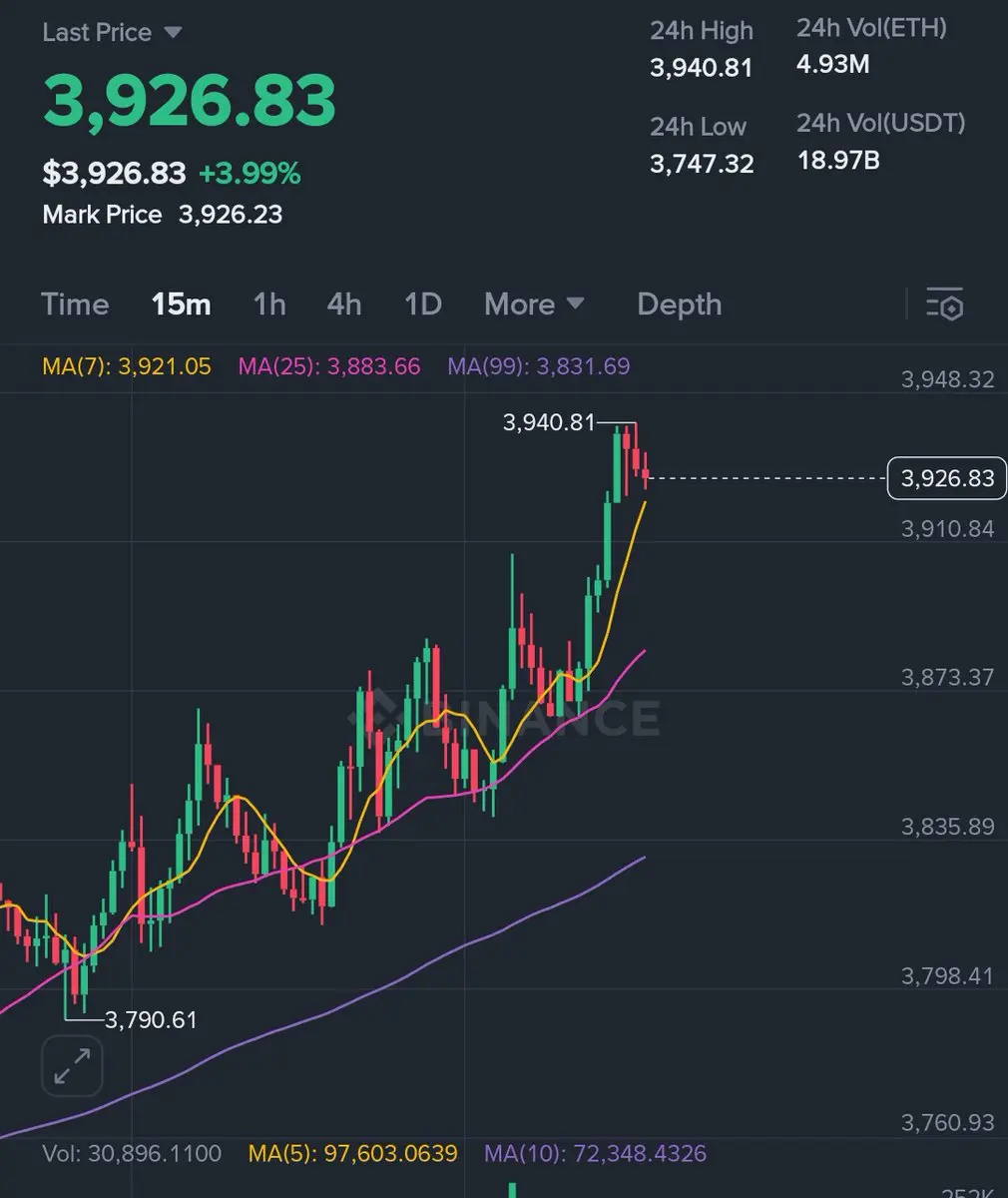Click the MA(25) indicator label

[329, 366]
